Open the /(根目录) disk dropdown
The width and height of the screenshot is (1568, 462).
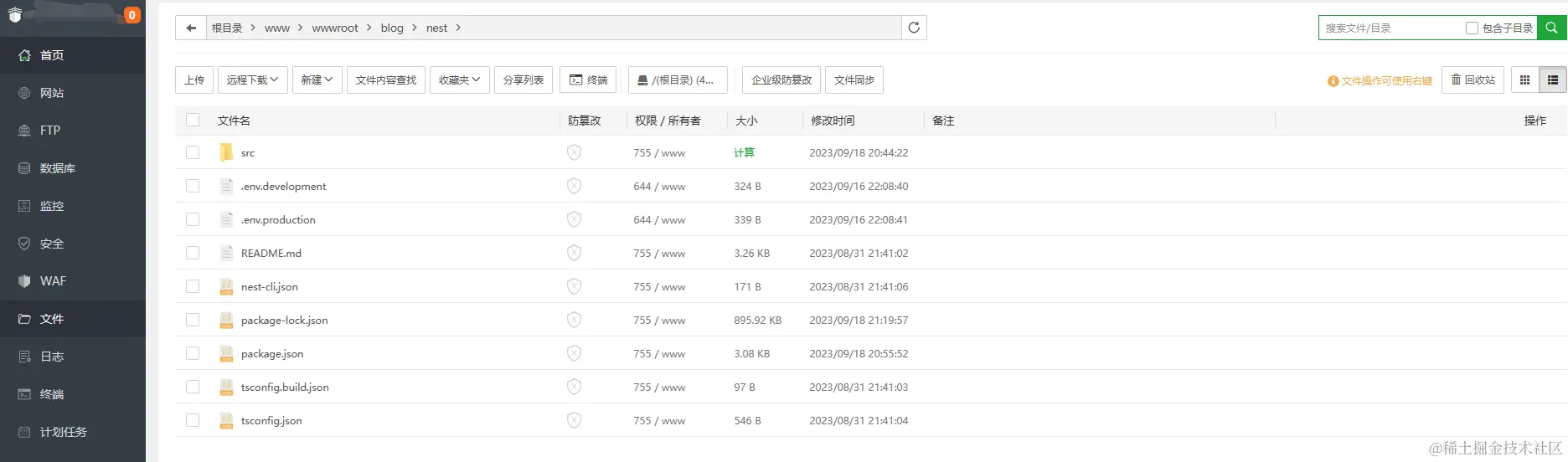pos(678,80)
